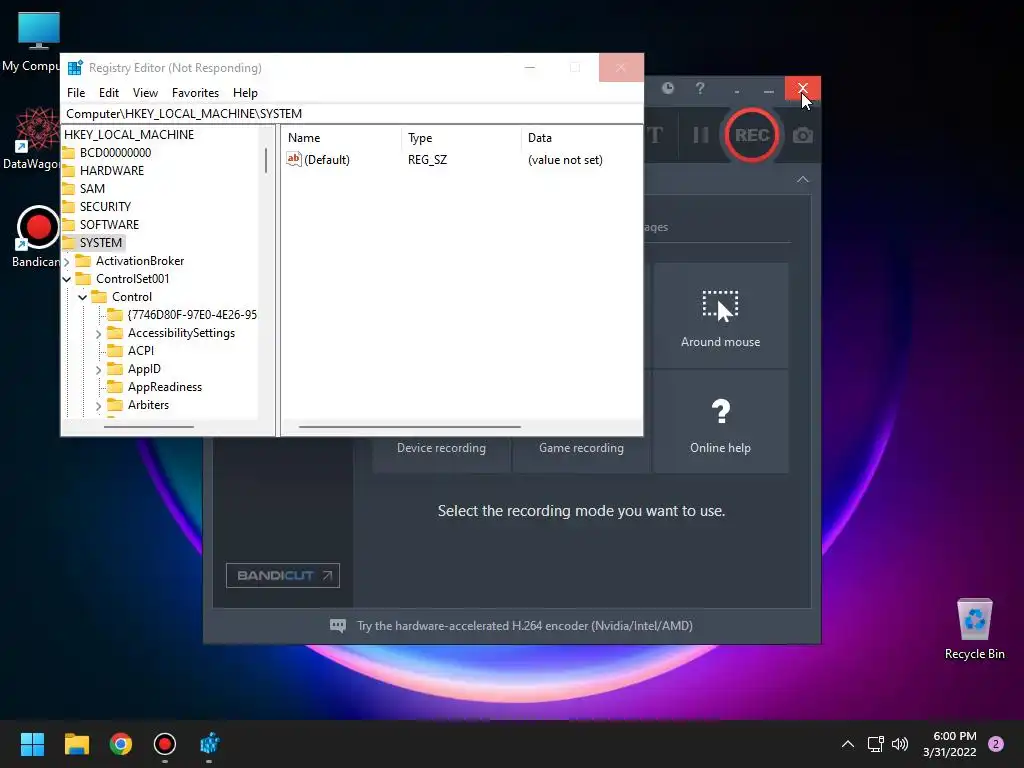Open Google Chrome from the taskbar

coord(121,744)
